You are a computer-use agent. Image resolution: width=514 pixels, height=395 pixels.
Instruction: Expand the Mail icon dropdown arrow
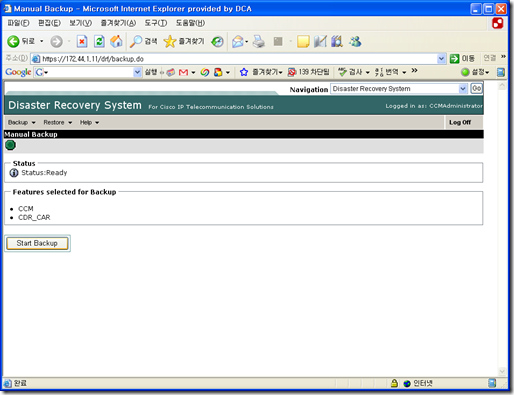247,42
